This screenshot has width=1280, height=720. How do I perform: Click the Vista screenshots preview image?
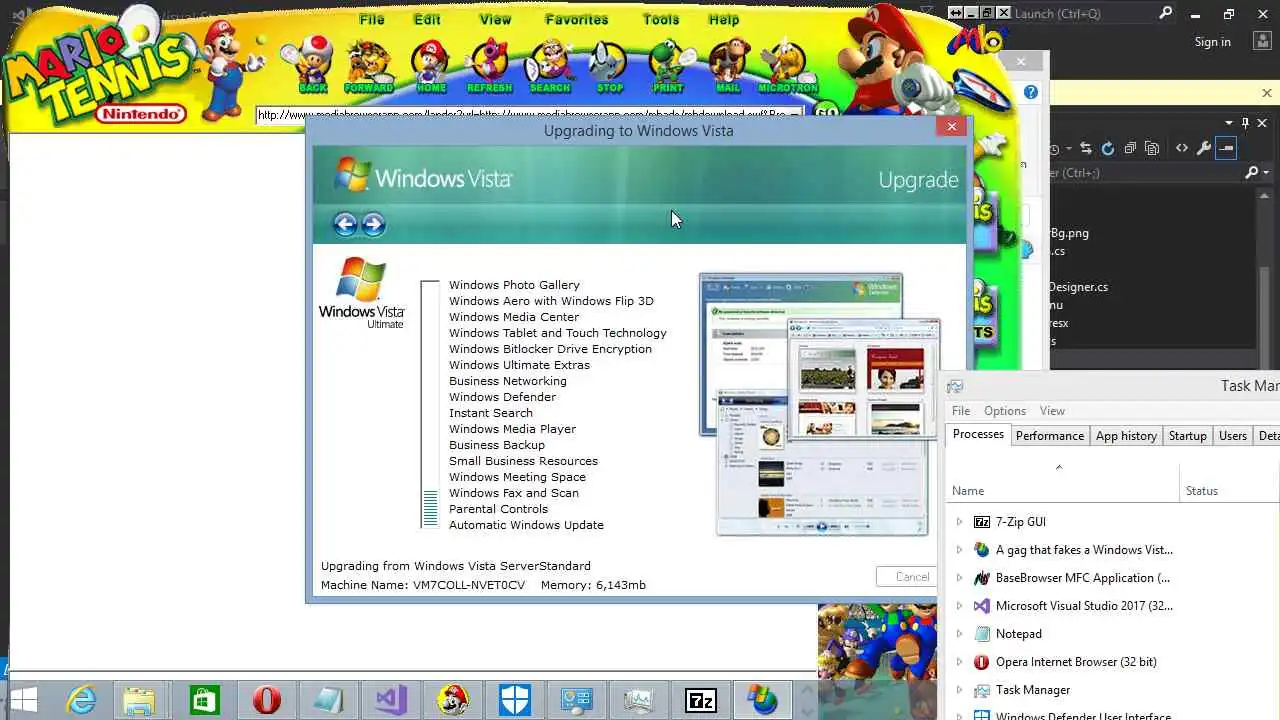[820, 404]
